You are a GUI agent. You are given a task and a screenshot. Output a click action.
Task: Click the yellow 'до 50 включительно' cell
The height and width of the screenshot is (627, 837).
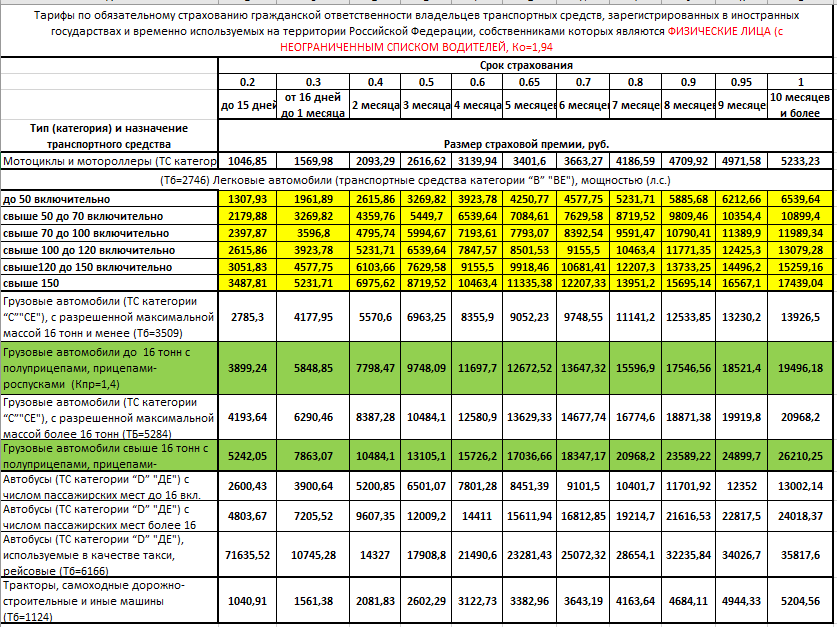(109, 198)
